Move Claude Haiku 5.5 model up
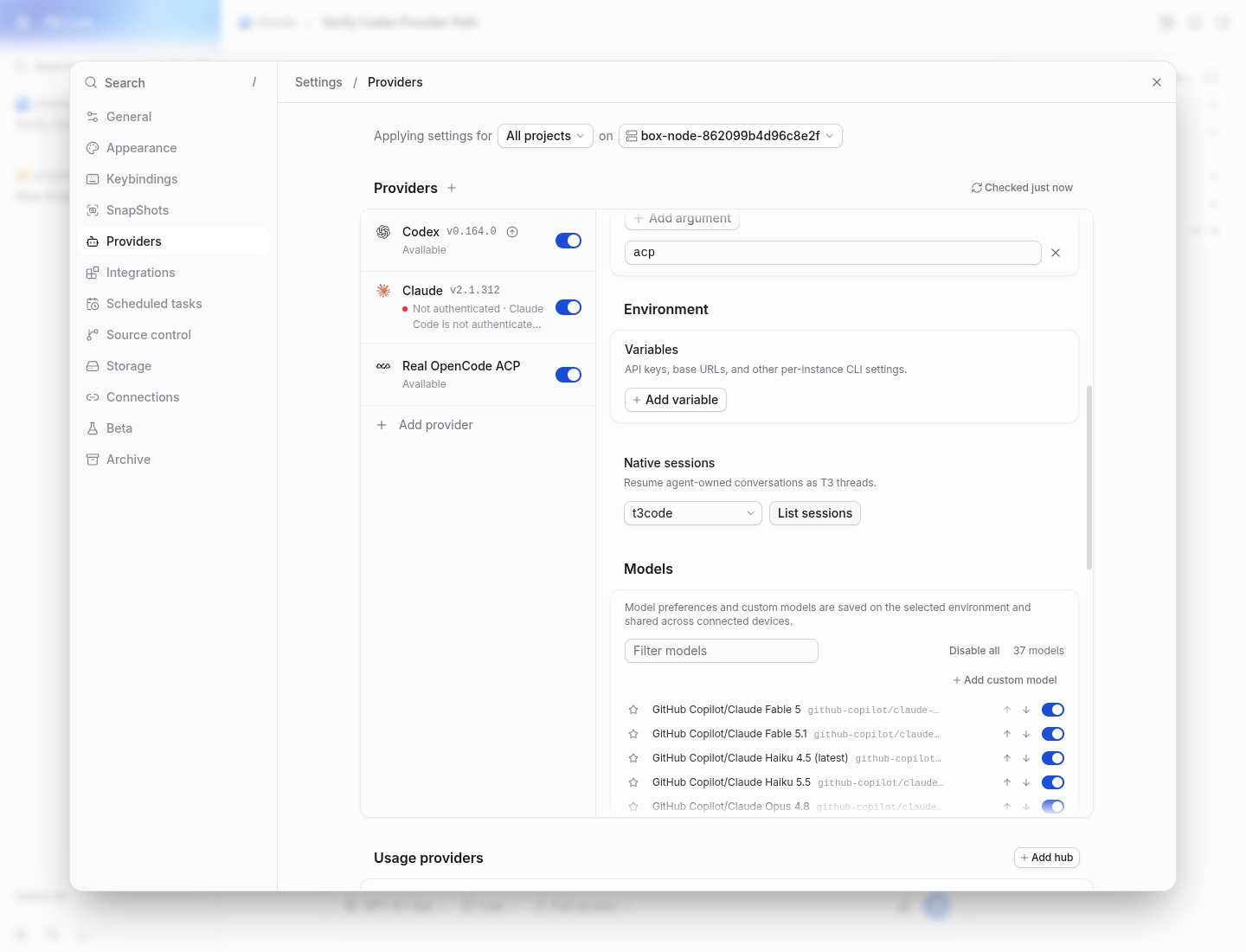The height and width of the screenshot is (952, 1246). click(x=1007, y=782)
